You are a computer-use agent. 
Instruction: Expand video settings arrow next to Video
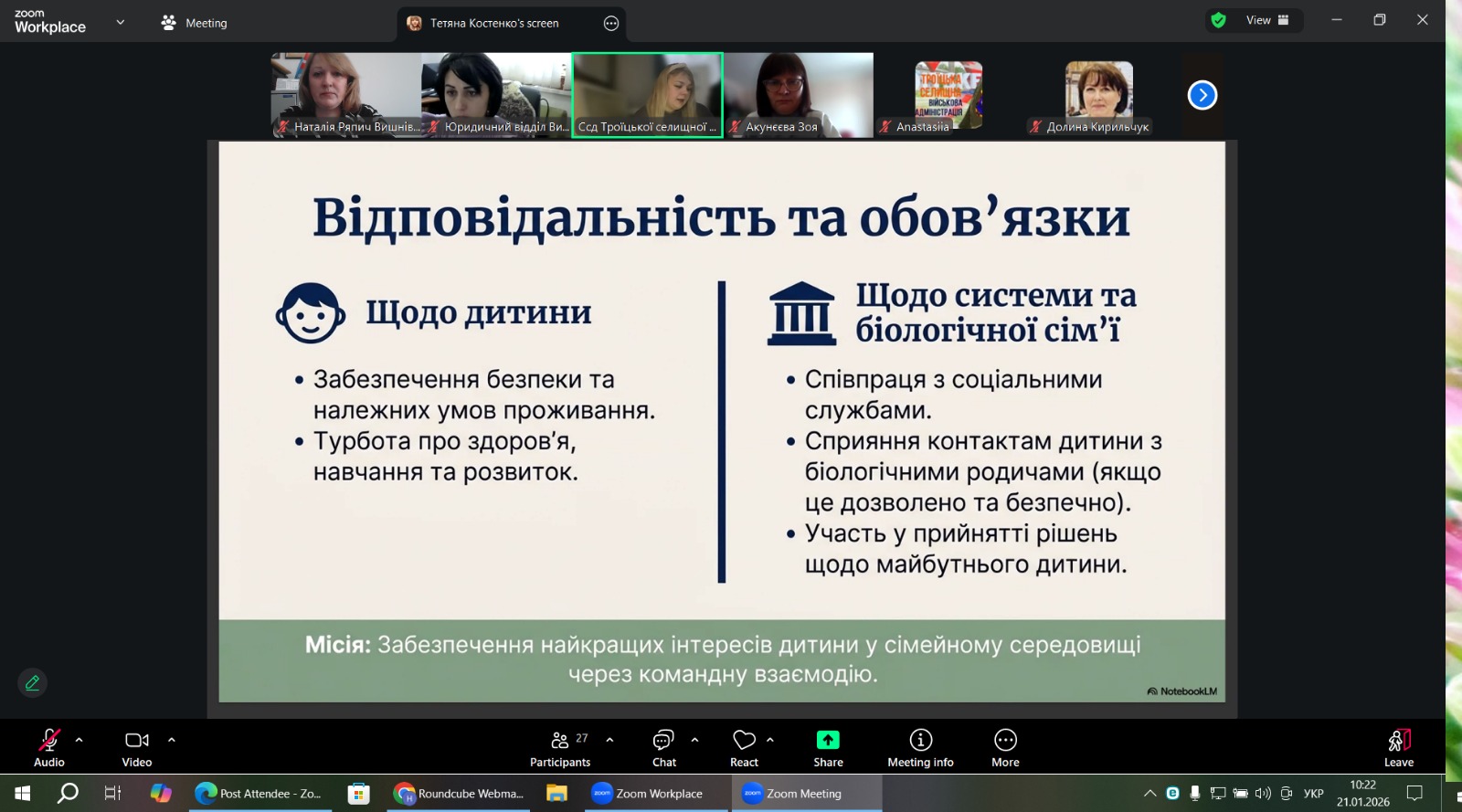[x=172, y=740]
